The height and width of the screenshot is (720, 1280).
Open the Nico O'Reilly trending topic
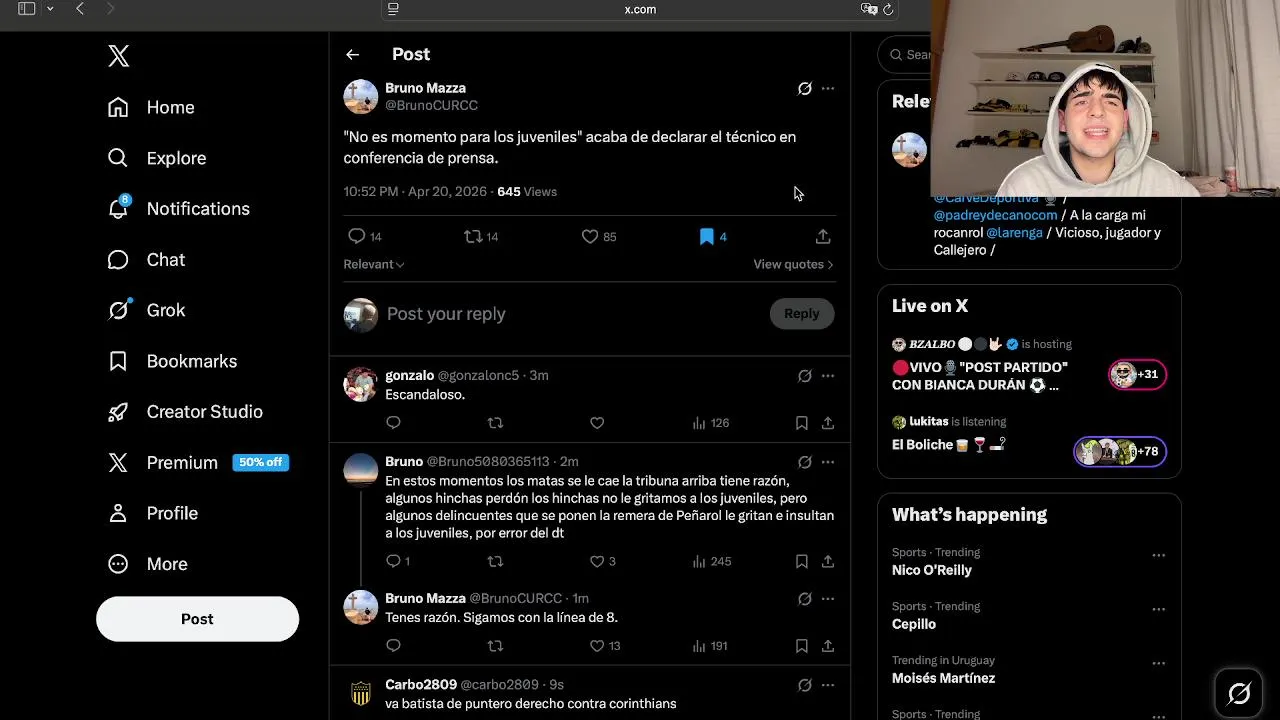[x=932, y=570]
